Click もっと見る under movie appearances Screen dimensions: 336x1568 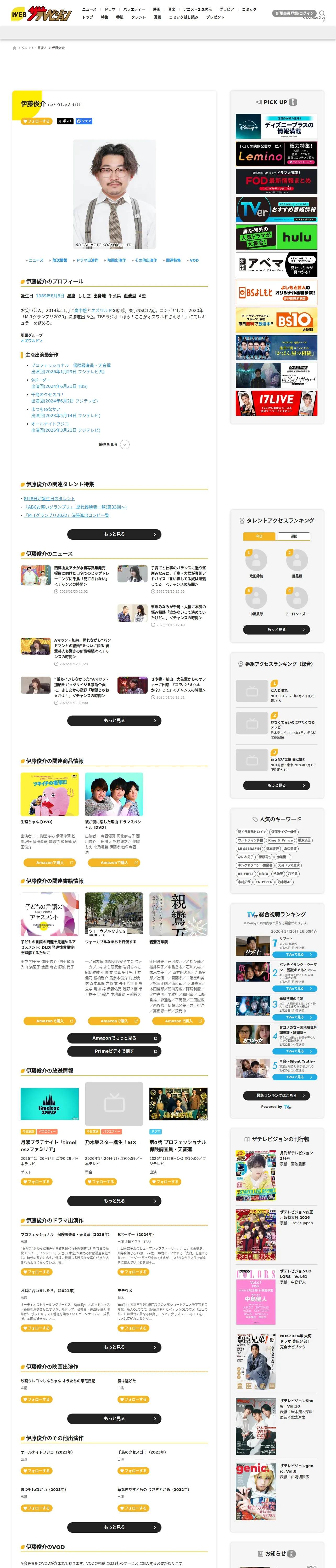114,1418
